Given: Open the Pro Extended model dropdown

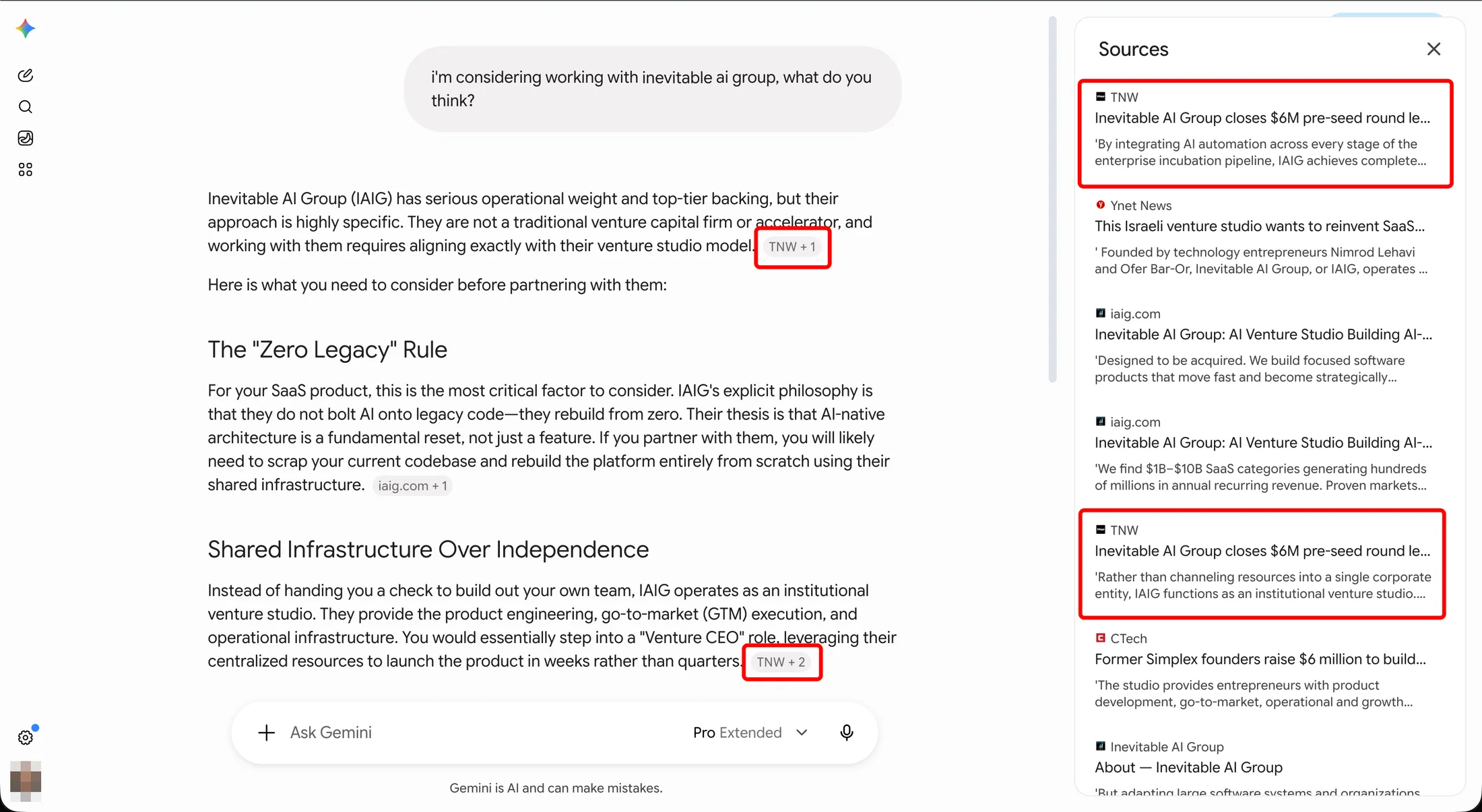Looking at the screenshot, I should 750,733.
